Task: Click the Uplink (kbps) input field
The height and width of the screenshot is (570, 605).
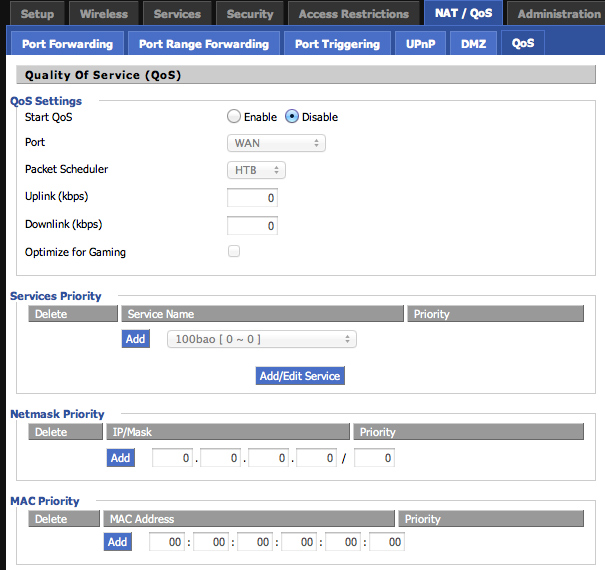Action: [252, 198]
